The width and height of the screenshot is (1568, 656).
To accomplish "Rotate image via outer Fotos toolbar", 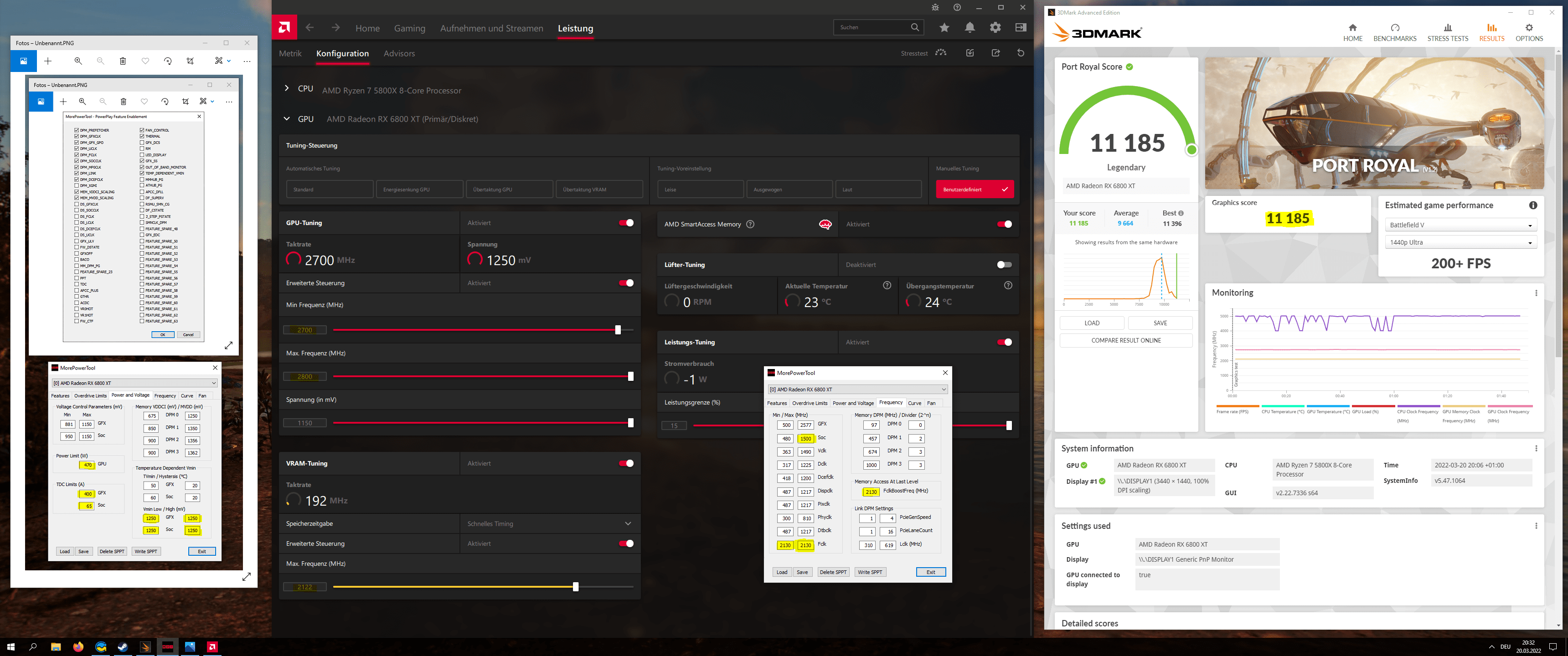I will [167, 61].
